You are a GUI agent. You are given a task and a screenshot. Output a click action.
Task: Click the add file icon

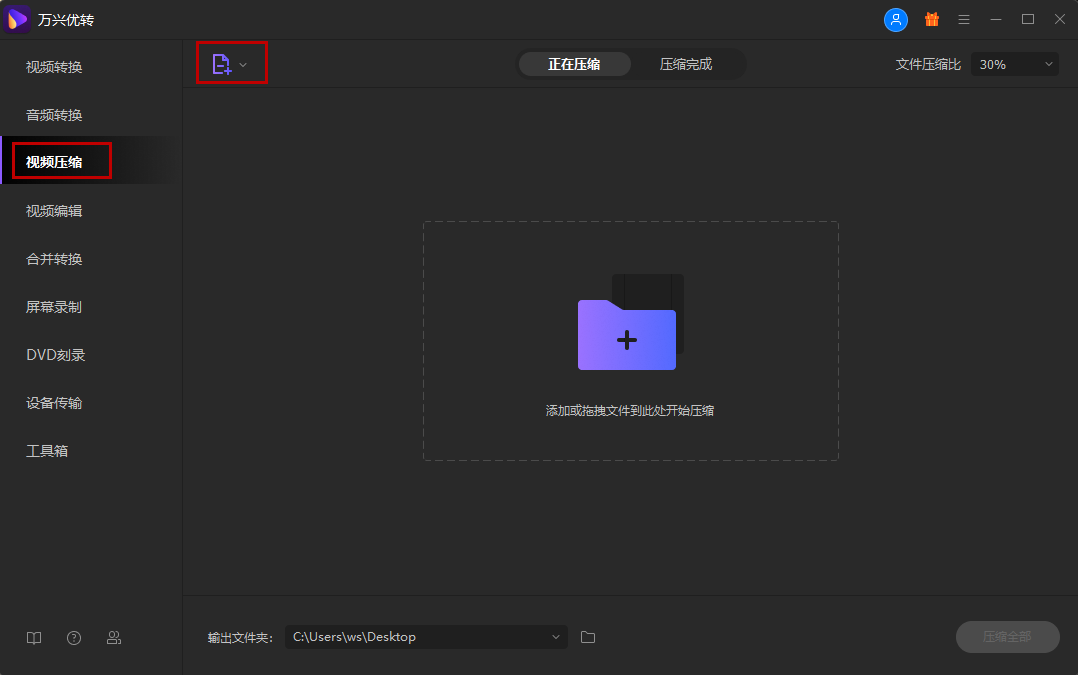point(221,64)
